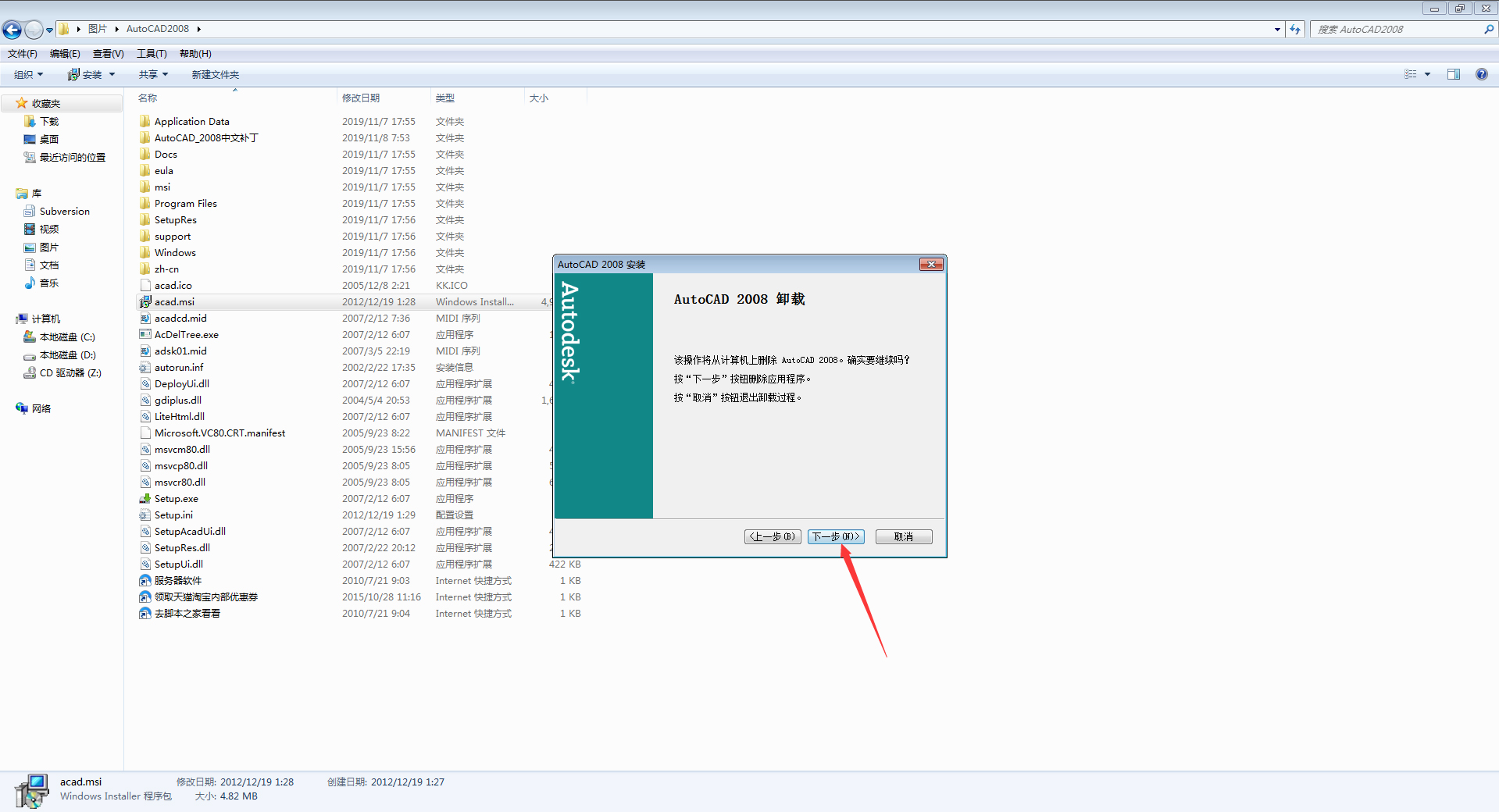The height and width of the screenshot is (812, 1499).
Task: Select 服务器软件 internet shortcut
Action: pos(177,580)
